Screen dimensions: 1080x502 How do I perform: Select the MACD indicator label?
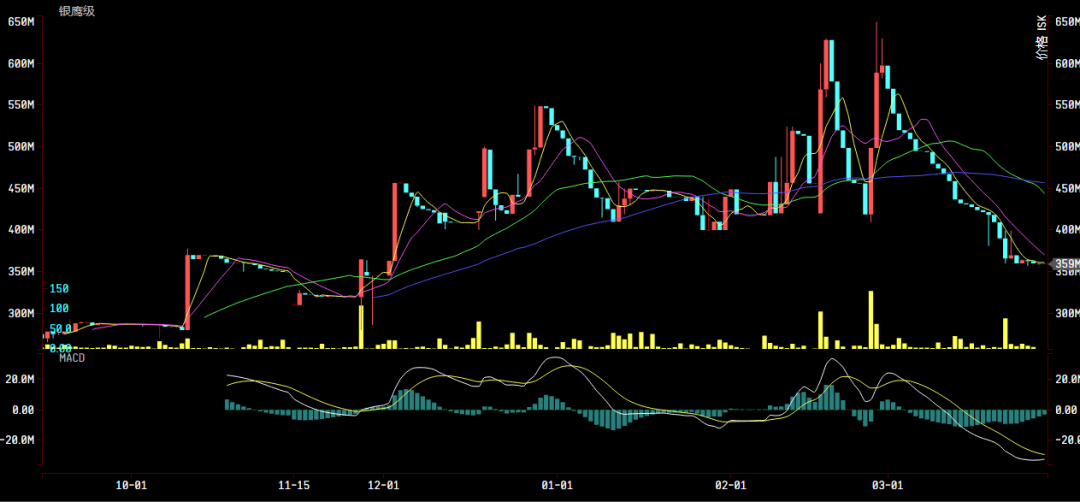click(x=72, y=358)
